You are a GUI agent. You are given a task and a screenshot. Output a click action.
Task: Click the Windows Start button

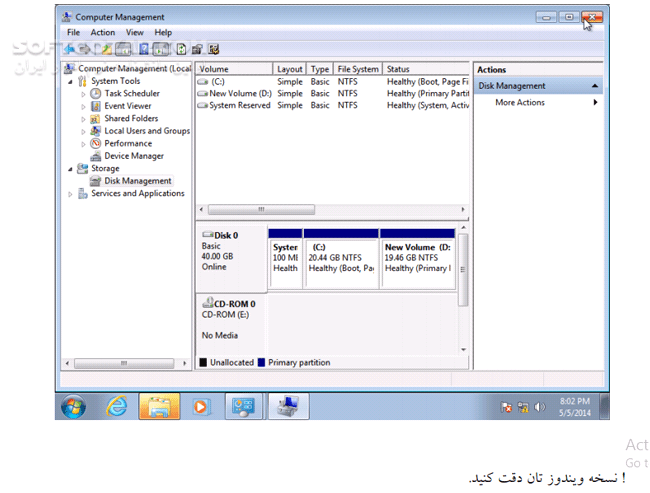click(73, 406)
